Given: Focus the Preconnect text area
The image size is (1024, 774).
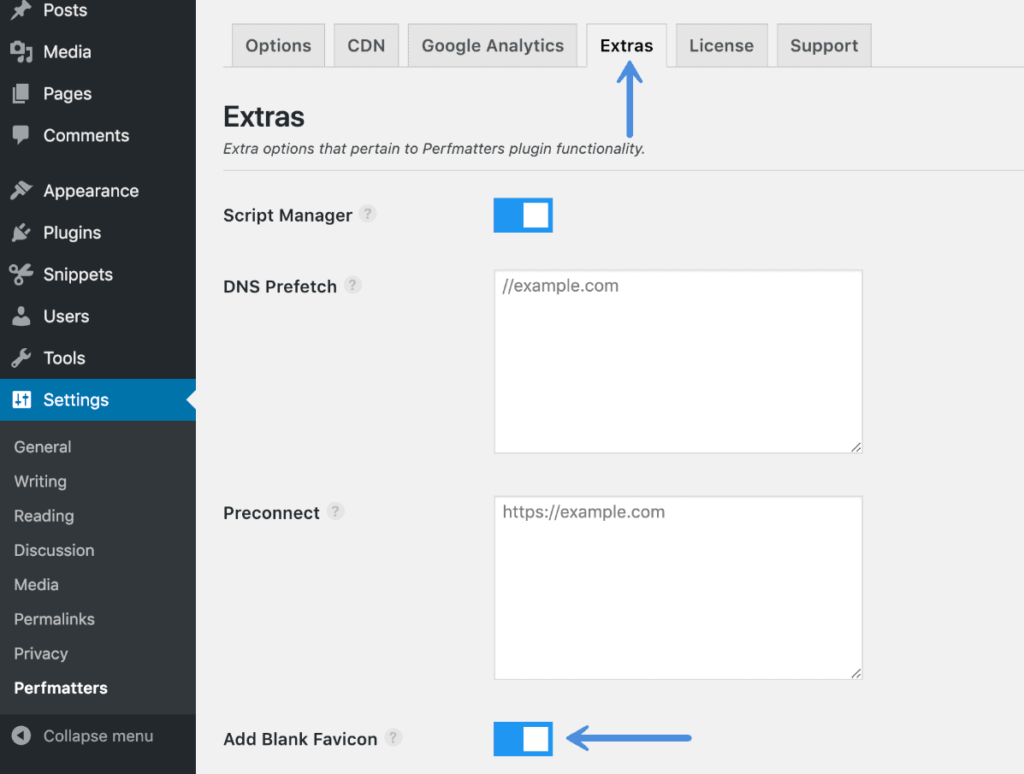Looking at the screenshot, I should (x=678, y=588).
